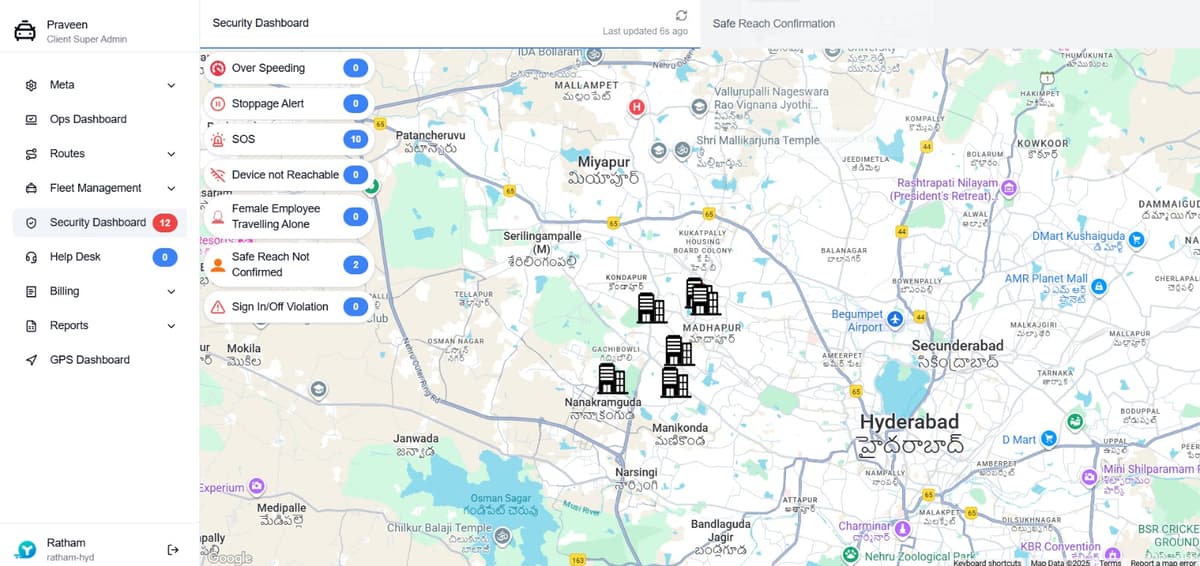
Task: Click the Begumpet Airport map icon
Action: (895, 319)
